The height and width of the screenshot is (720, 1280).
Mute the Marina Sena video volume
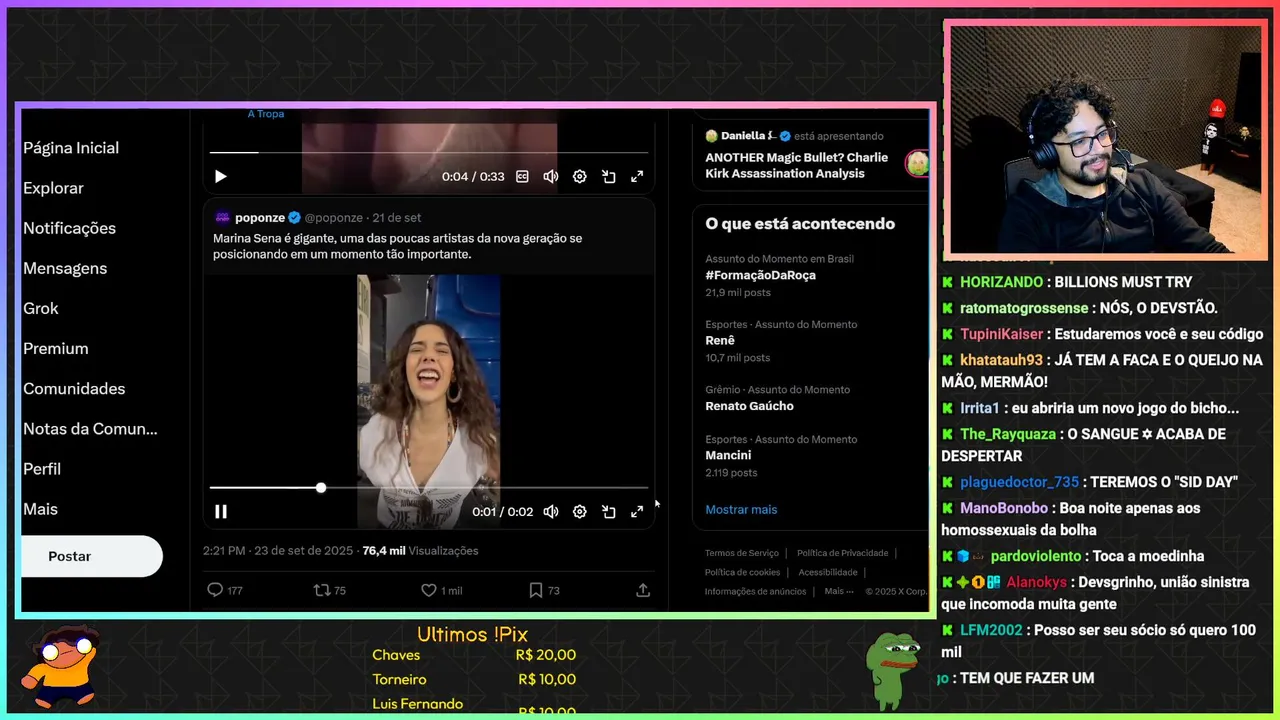(x=551, y=512)
